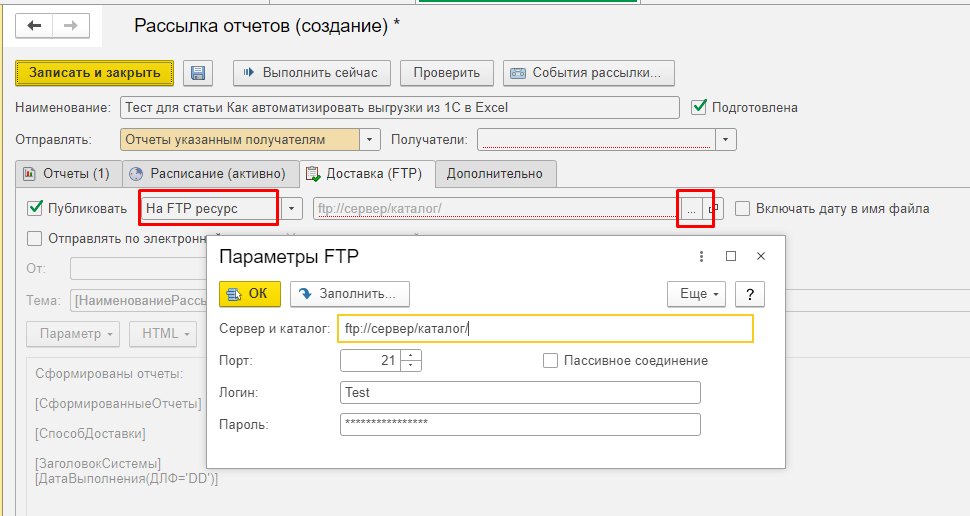
Task: Decrease the port number with down arrow
Action: pyautogui.click(x=411, y=366)
